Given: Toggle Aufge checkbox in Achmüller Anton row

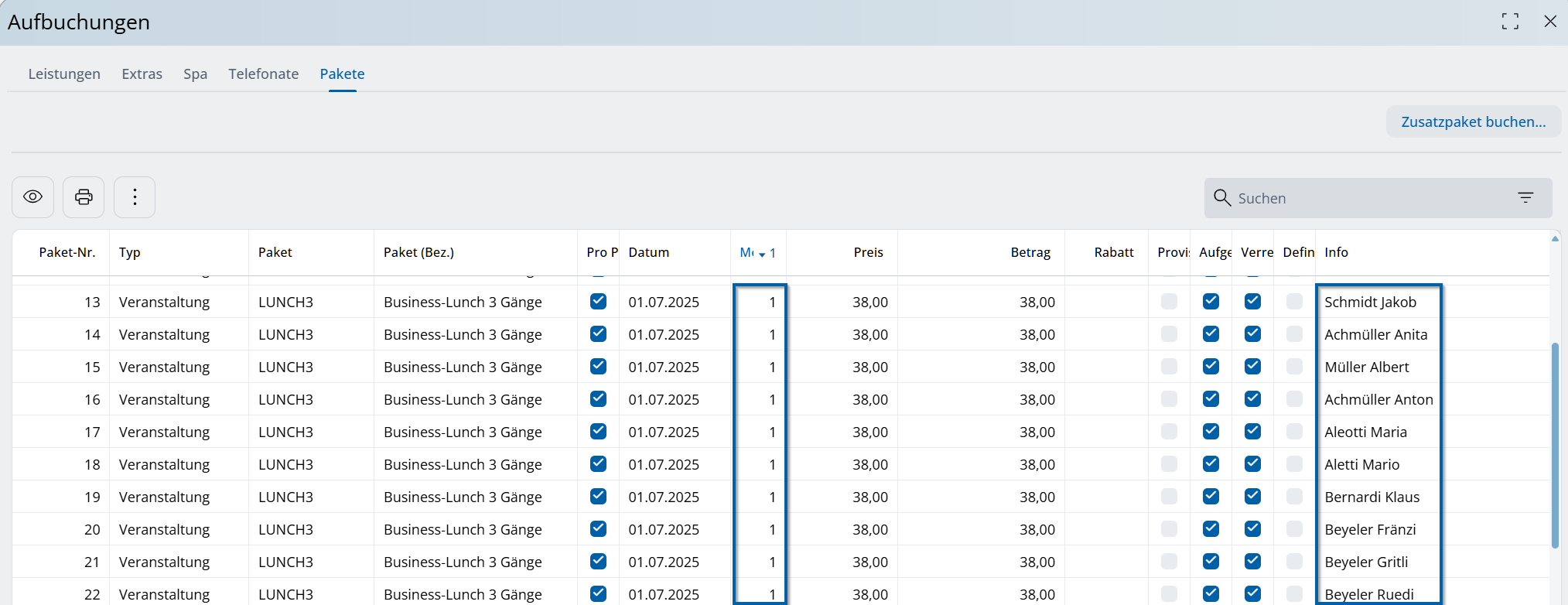Looking at the screenshot, I should click(x=1211, y=399).
